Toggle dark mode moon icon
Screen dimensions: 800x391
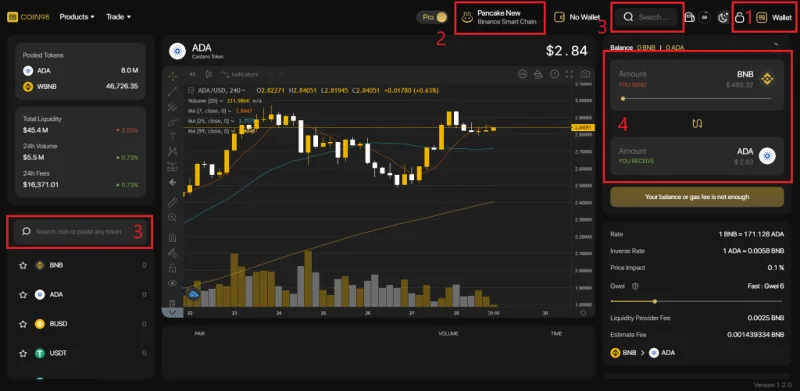[x=722, y=17]
